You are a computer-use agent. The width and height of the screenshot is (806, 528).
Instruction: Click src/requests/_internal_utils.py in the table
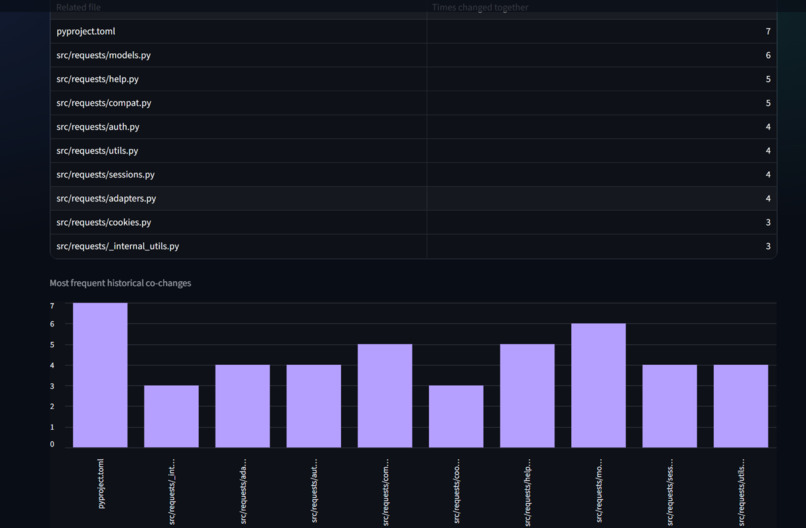tap(118, 246)
